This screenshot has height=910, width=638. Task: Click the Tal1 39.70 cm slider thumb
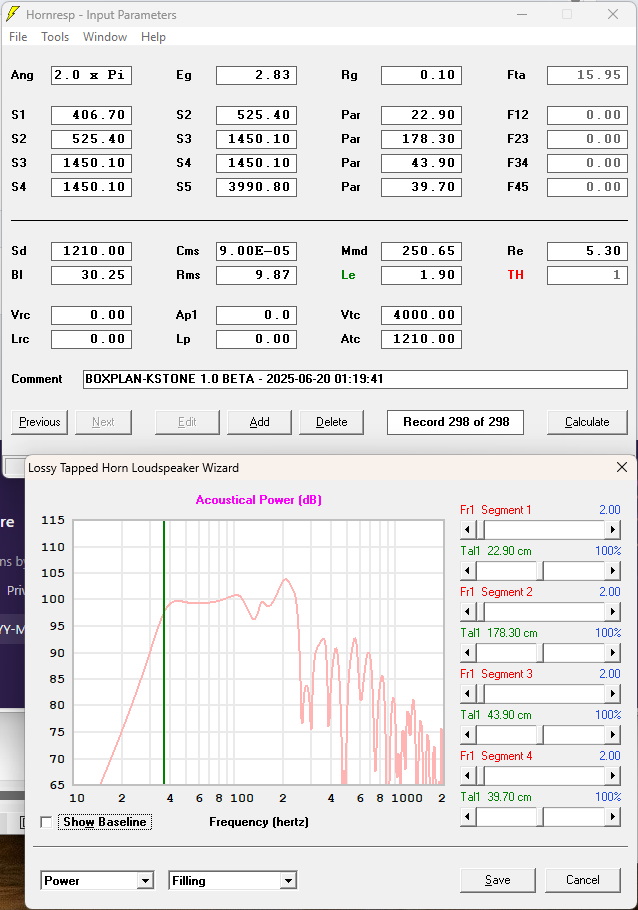pos(540,817)
